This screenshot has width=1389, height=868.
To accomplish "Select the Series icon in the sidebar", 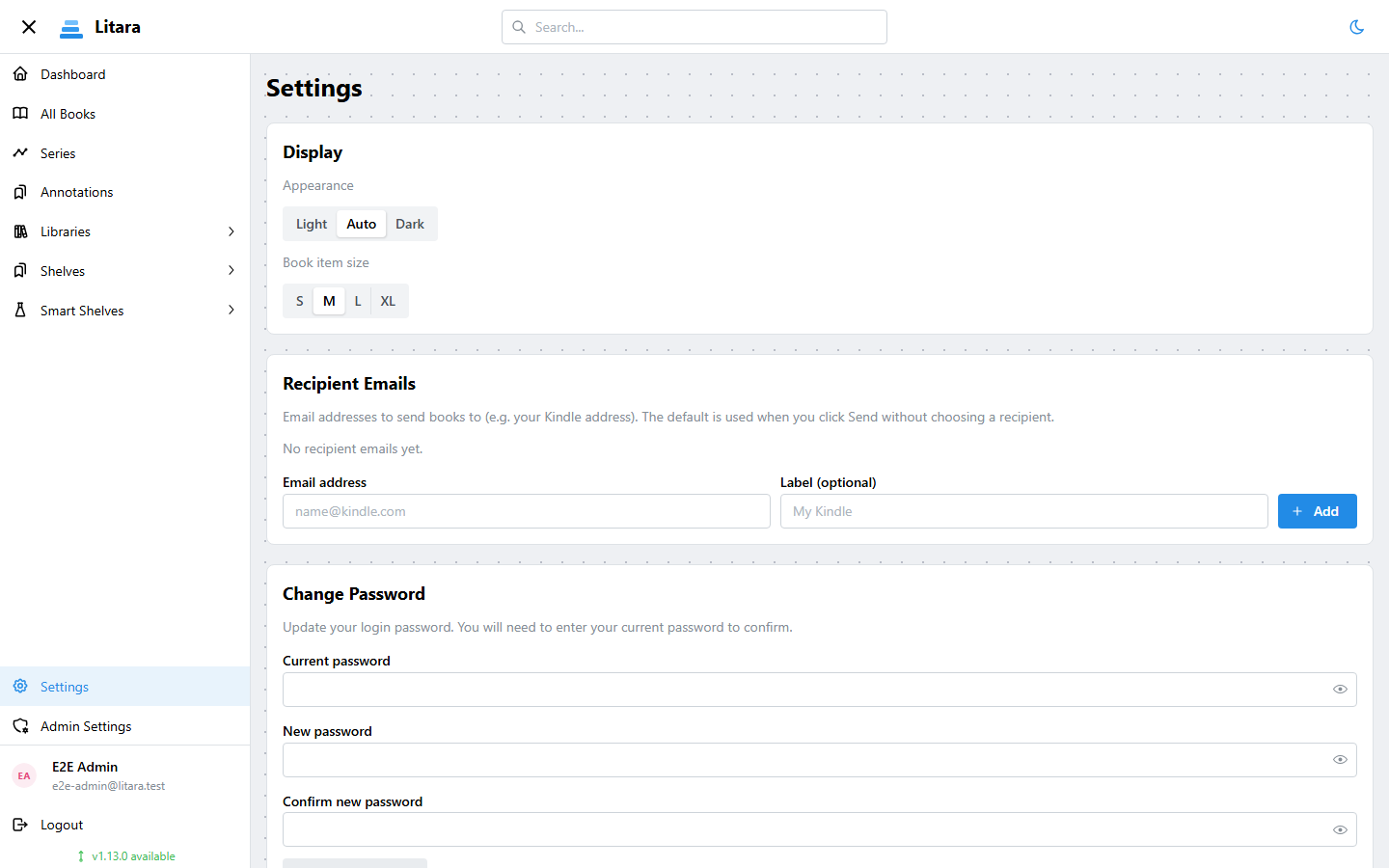I will [20, 152].
